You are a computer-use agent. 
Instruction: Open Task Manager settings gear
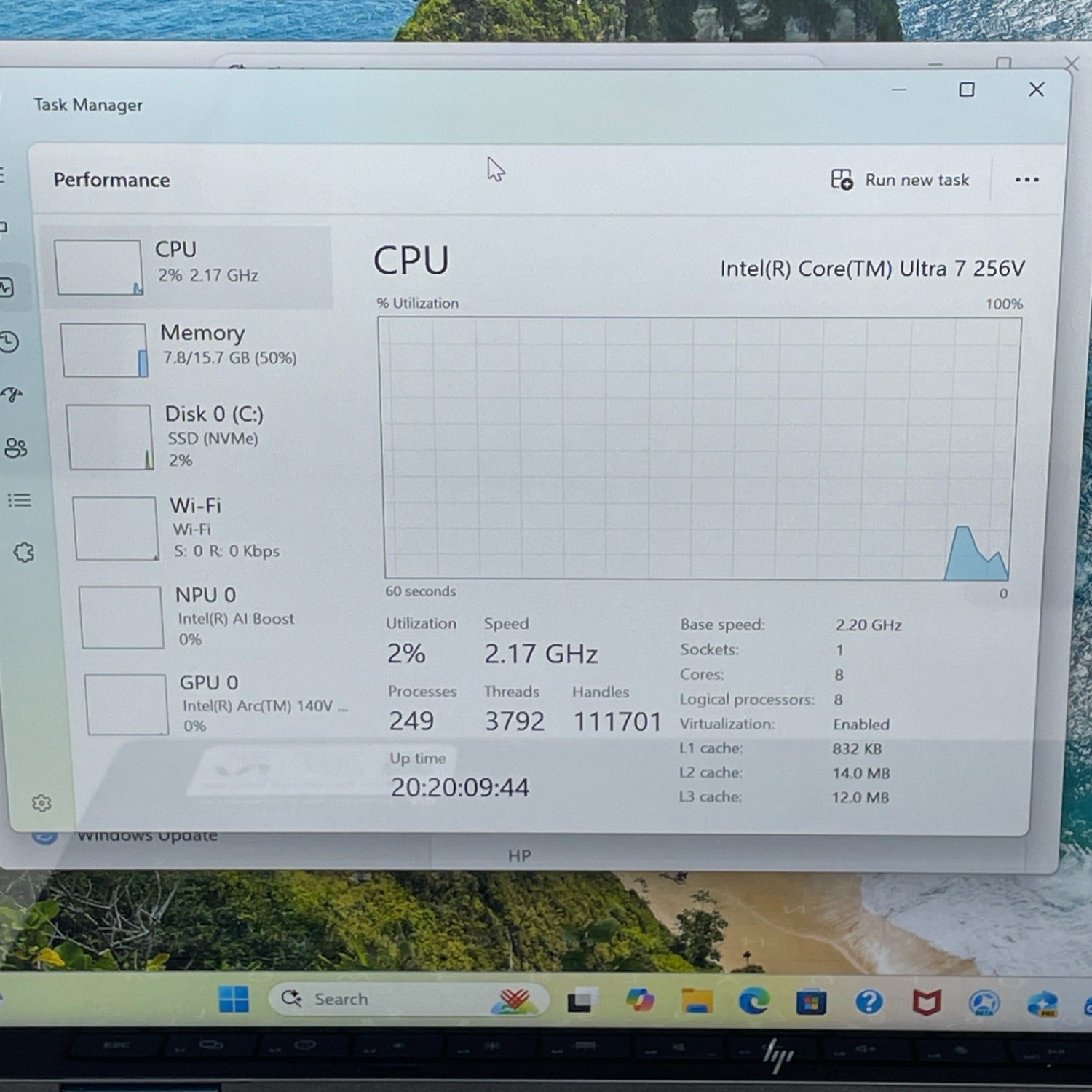[41, 803]
